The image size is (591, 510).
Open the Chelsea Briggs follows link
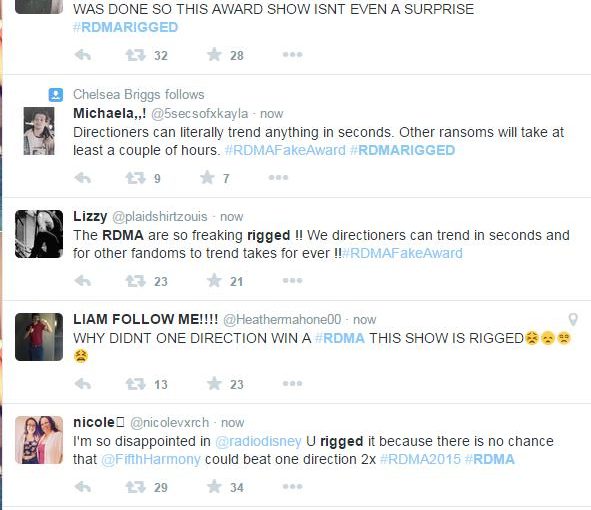point(139,95)
